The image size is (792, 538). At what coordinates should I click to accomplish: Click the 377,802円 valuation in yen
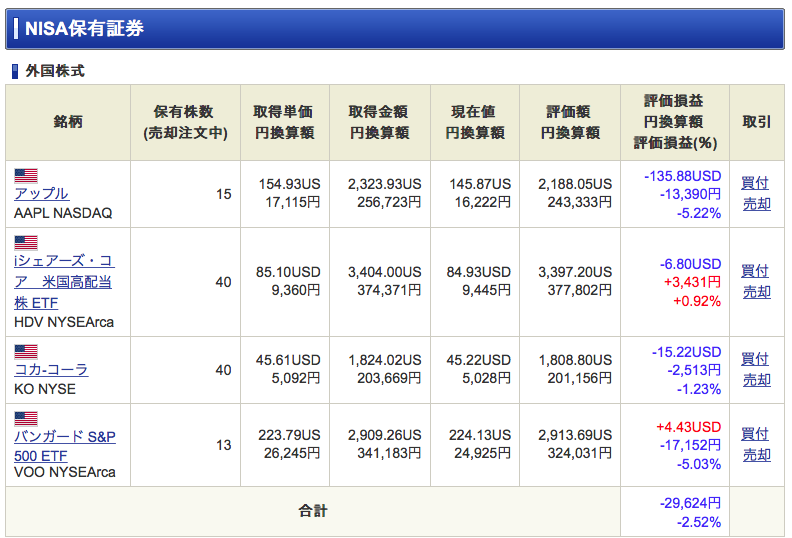579,290
